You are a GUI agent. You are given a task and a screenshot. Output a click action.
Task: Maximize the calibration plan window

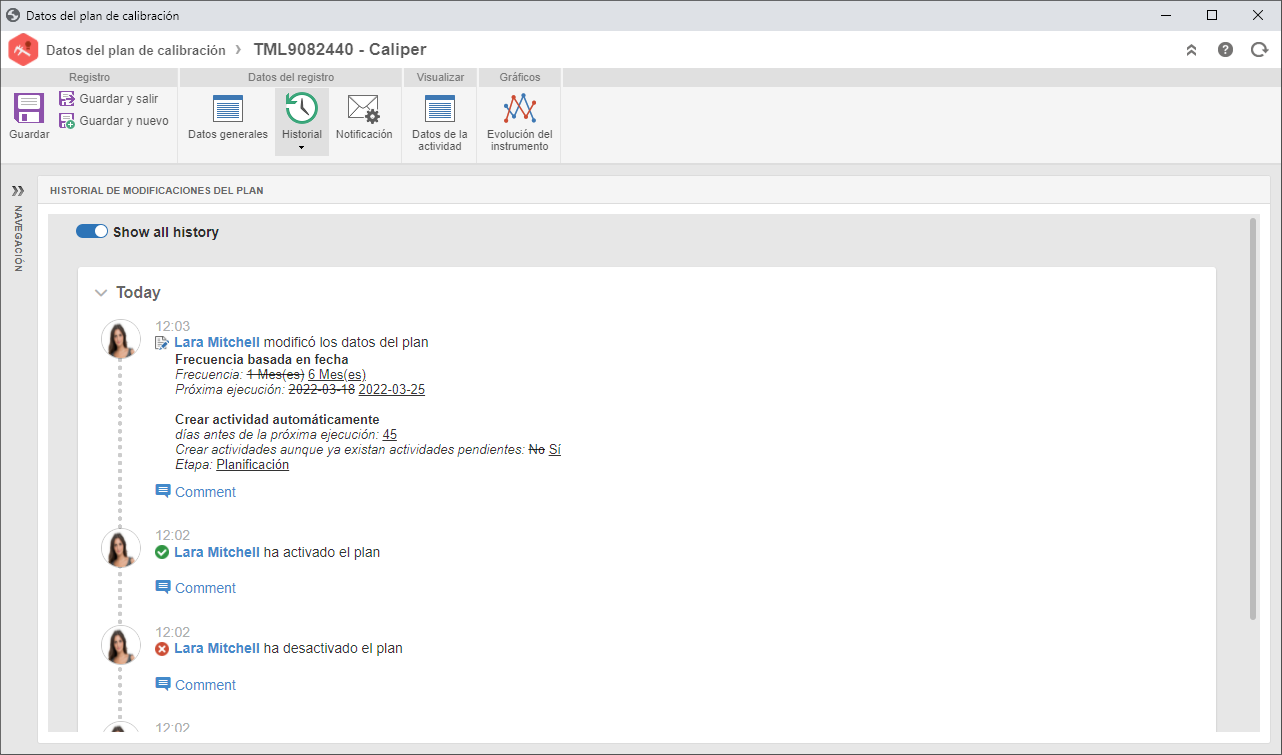1212,15
